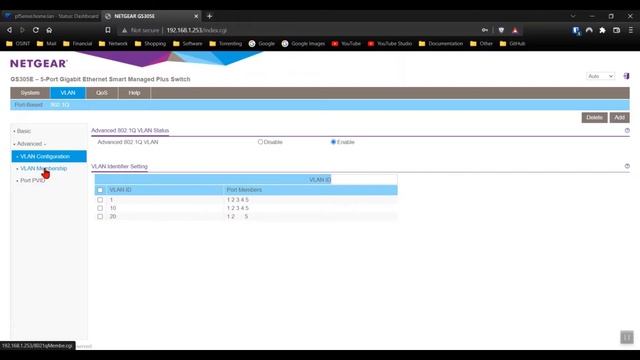Screen dimensions: 640x360
Task: Check the box for VLAN ID 10
Action: [100, 208]
